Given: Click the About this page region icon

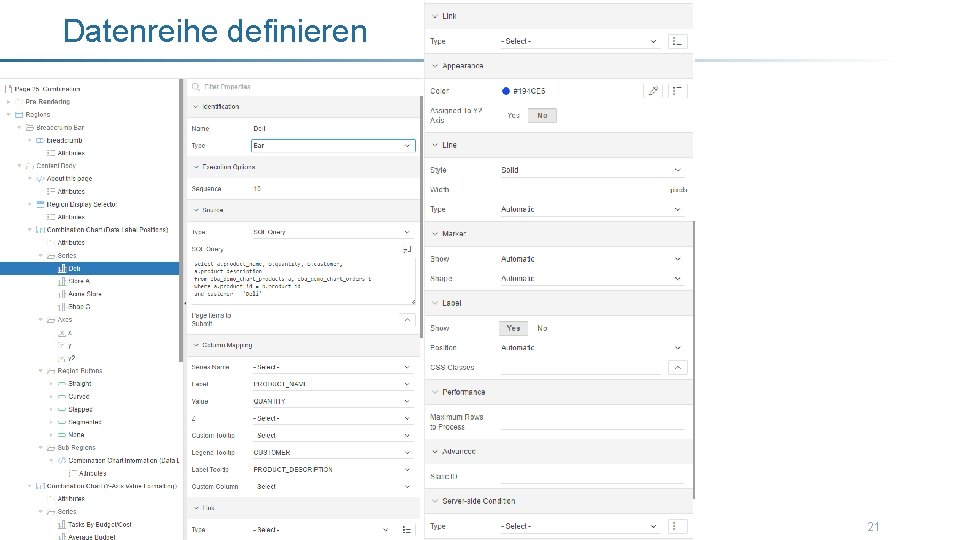Looking at the screenshot, I should (40, 179).
